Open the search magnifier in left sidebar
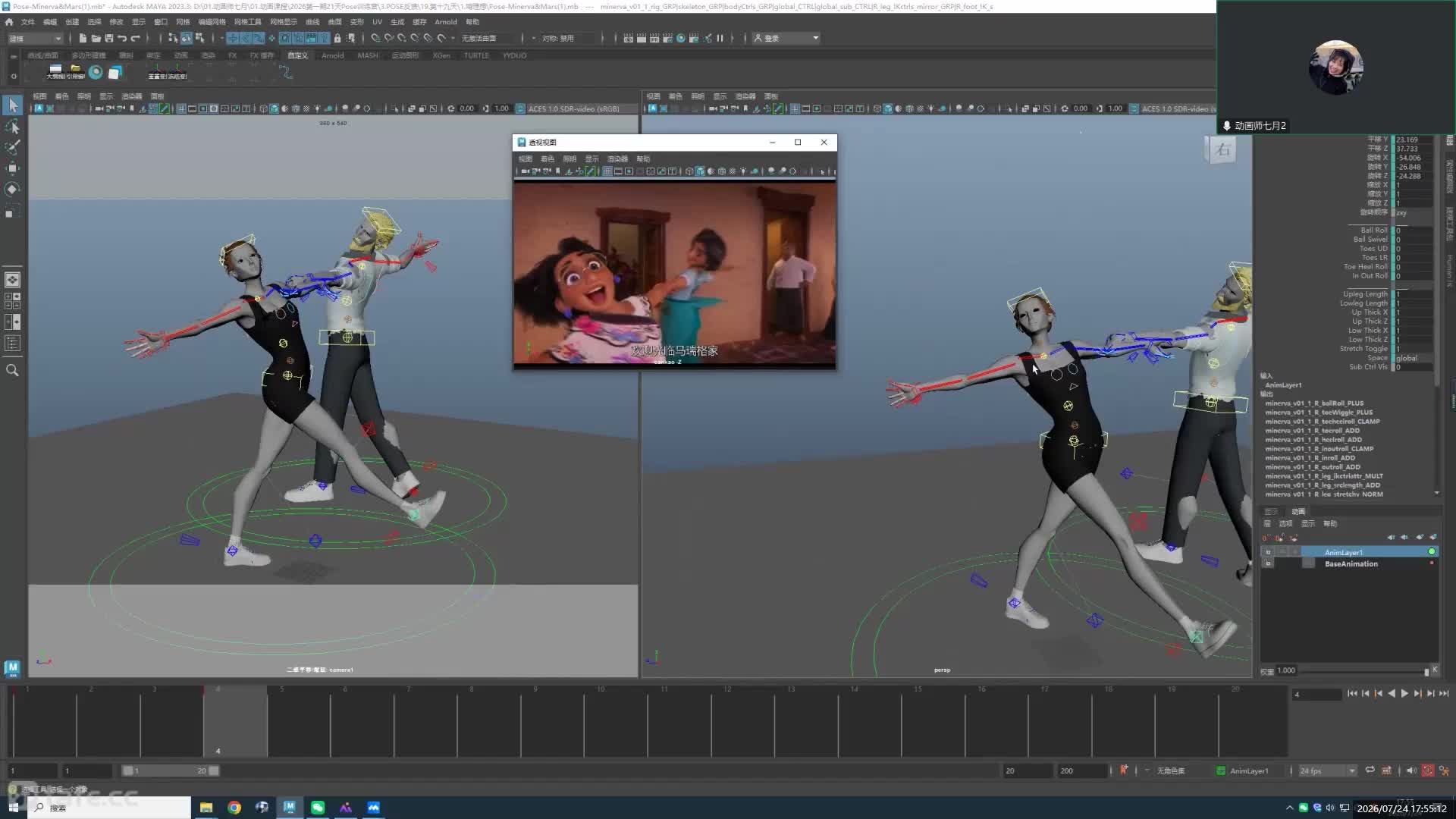 tap(12, 370)
